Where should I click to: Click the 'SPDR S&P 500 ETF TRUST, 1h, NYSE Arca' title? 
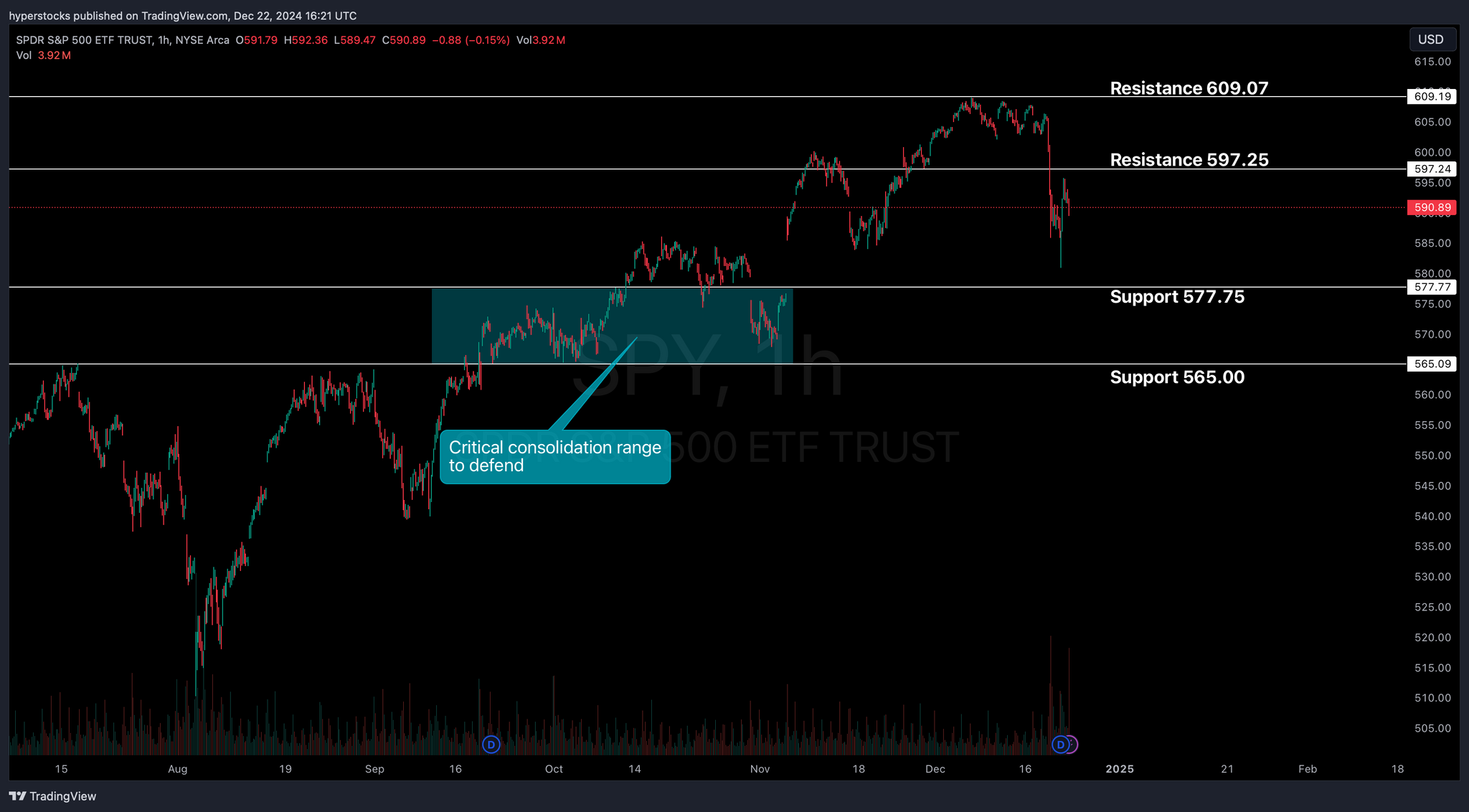(123, 40)
